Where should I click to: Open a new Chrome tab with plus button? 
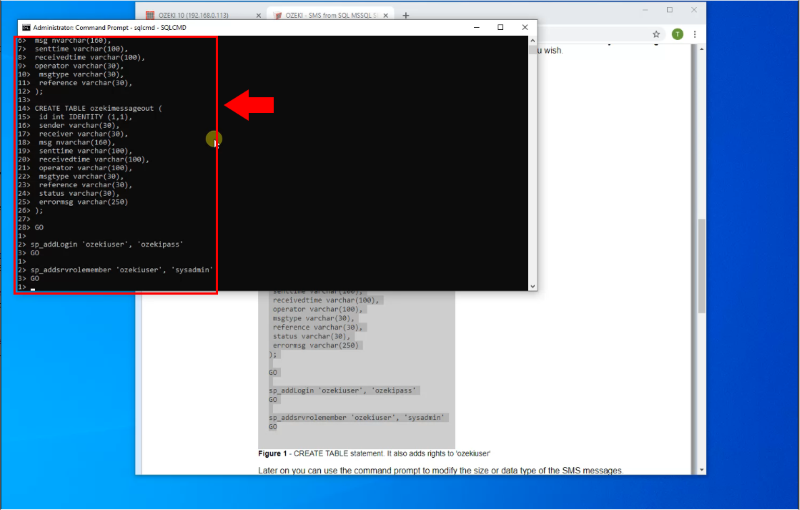406,15
